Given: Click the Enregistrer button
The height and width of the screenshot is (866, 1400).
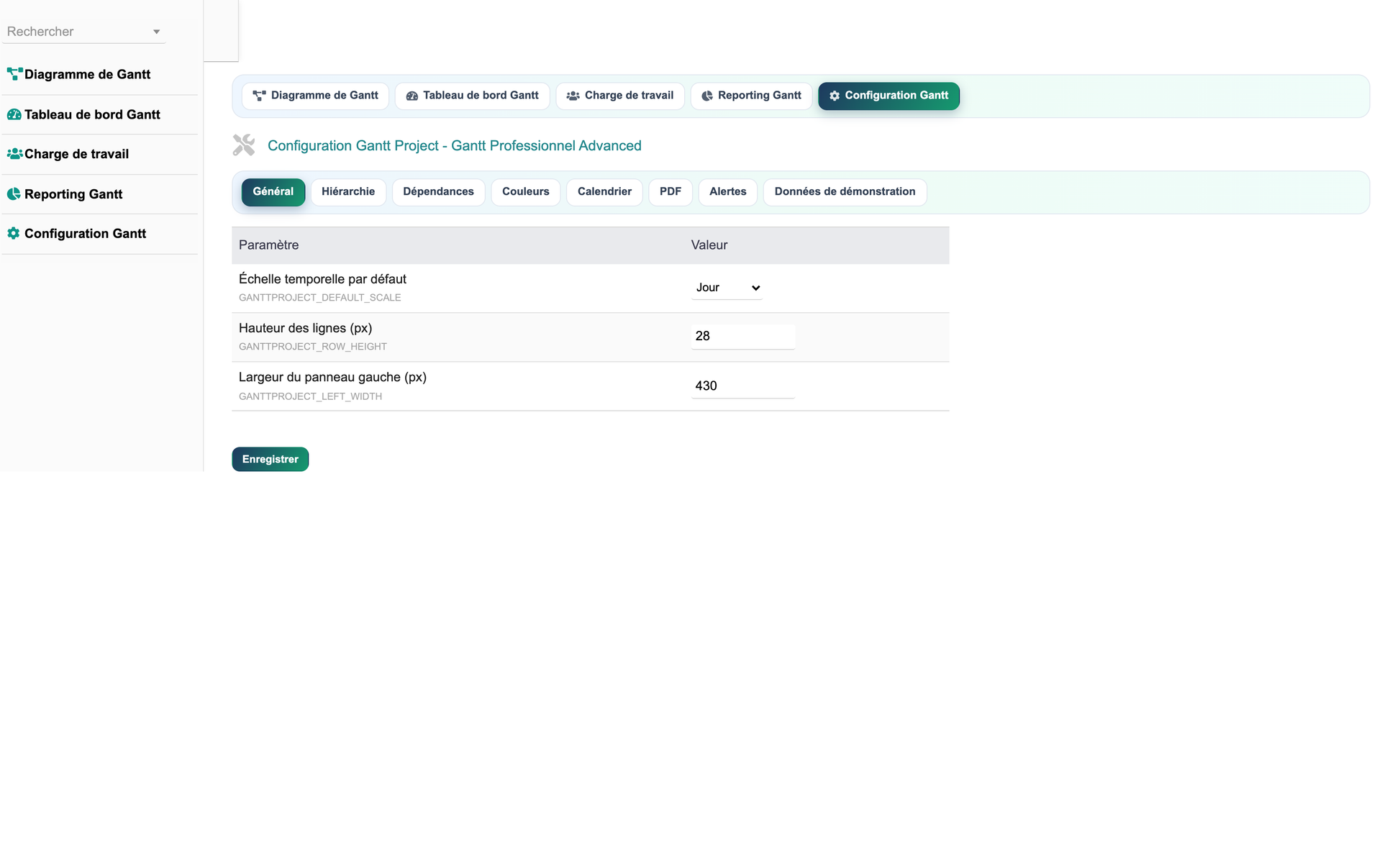Looking at the screenshot, I should click(x=271, y=460).
